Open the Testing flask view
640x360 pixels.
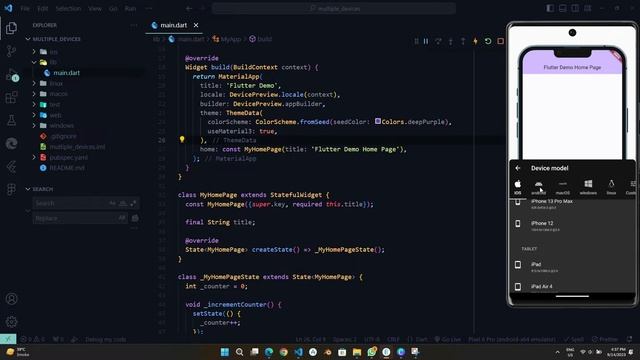pyautogui.click(x=11, y=120)
